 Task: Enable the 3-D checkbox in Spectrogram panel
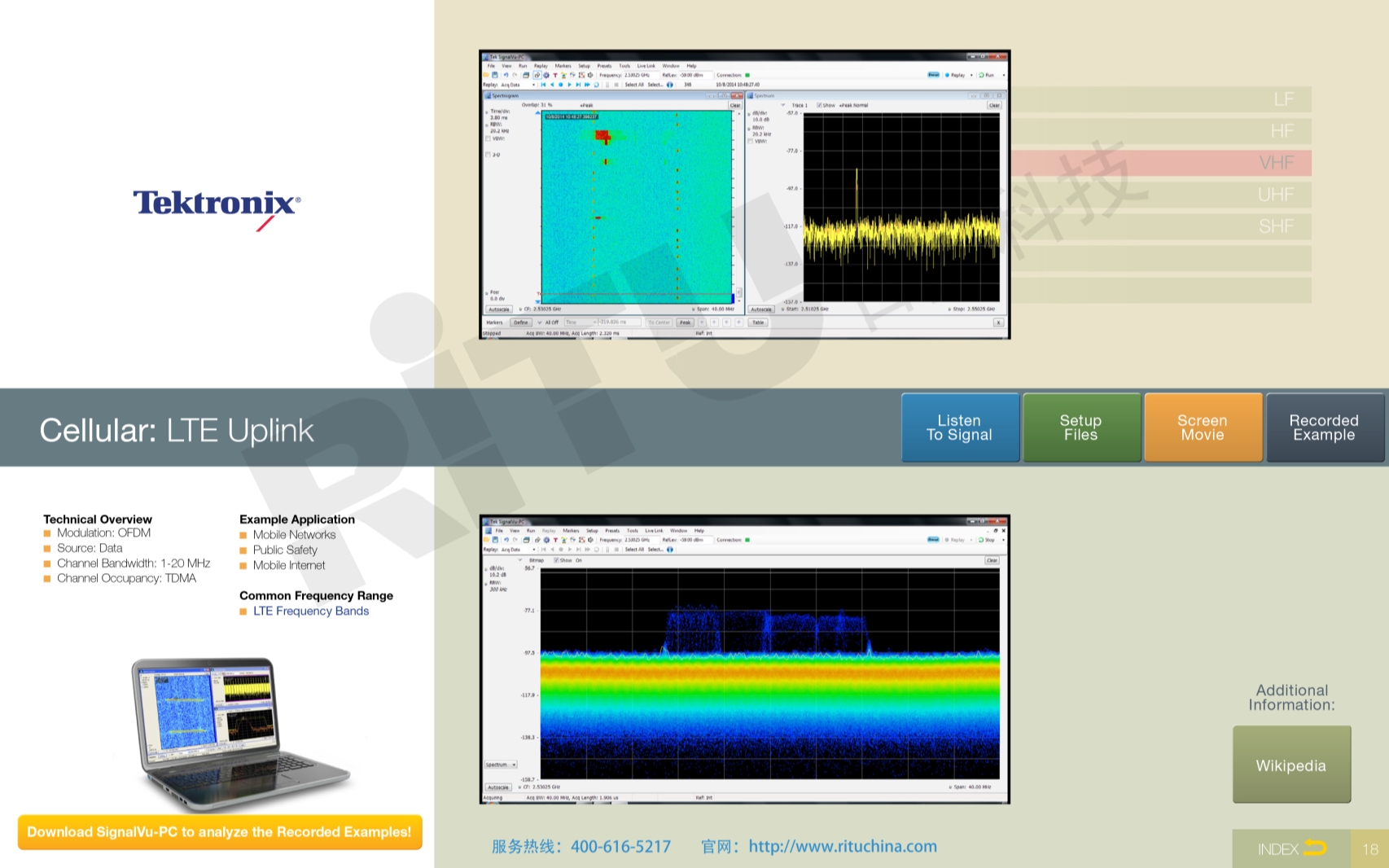(x=488, y=155)
